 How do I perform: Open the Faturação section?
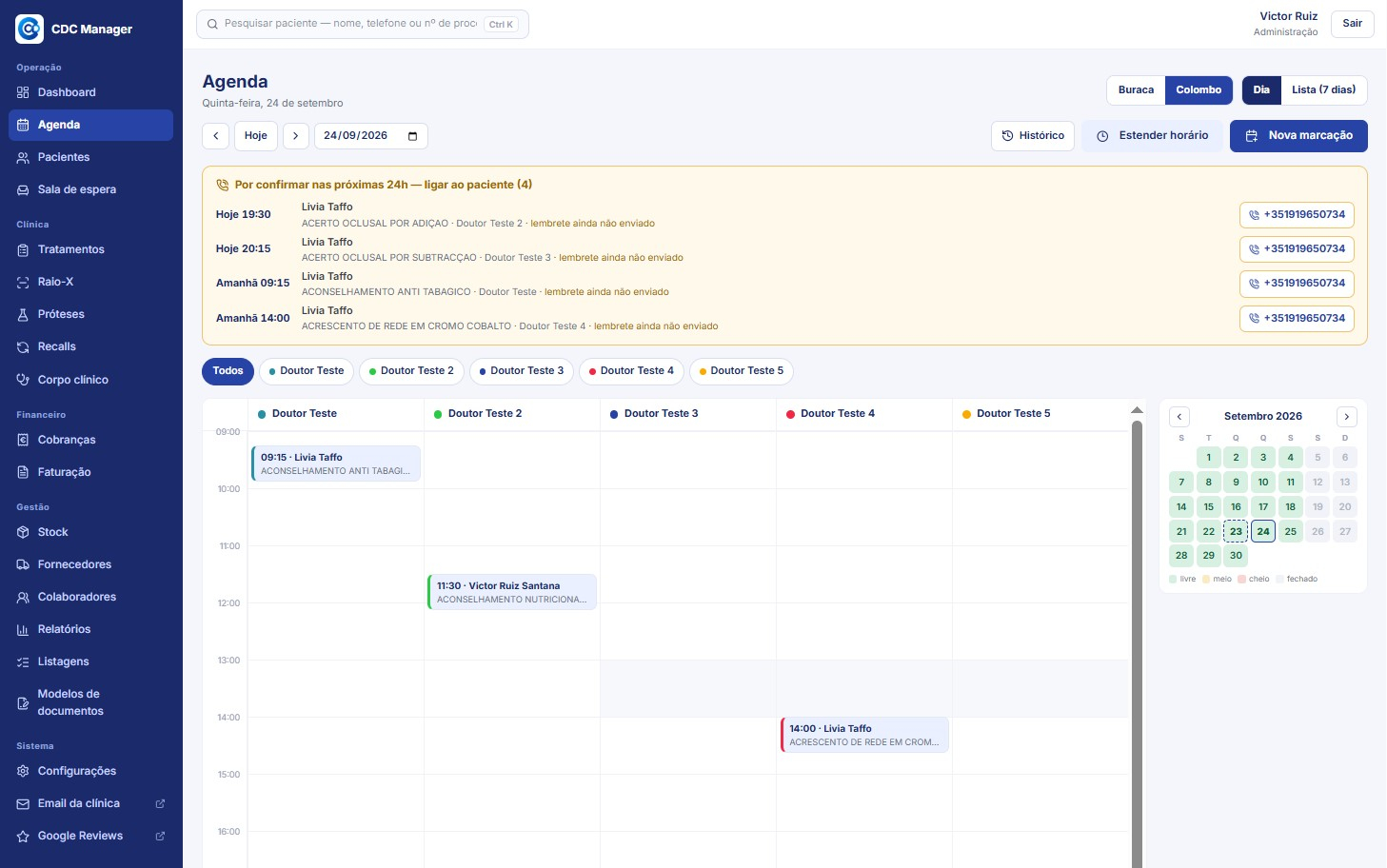point(91,472)
